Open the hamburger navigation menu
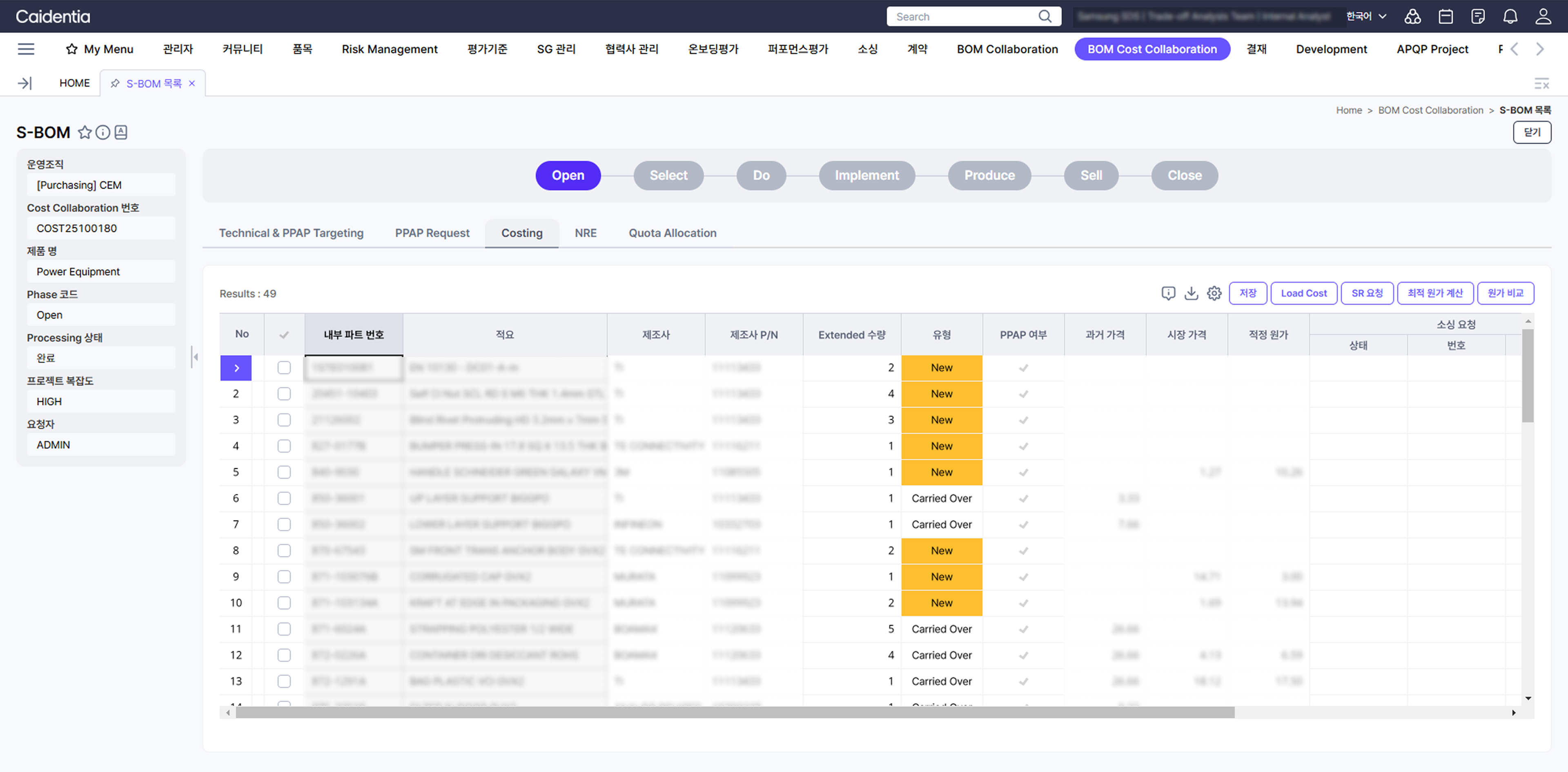Image resolution: width=1568 pixels, height=772 pixels. [x=26, y=49]
